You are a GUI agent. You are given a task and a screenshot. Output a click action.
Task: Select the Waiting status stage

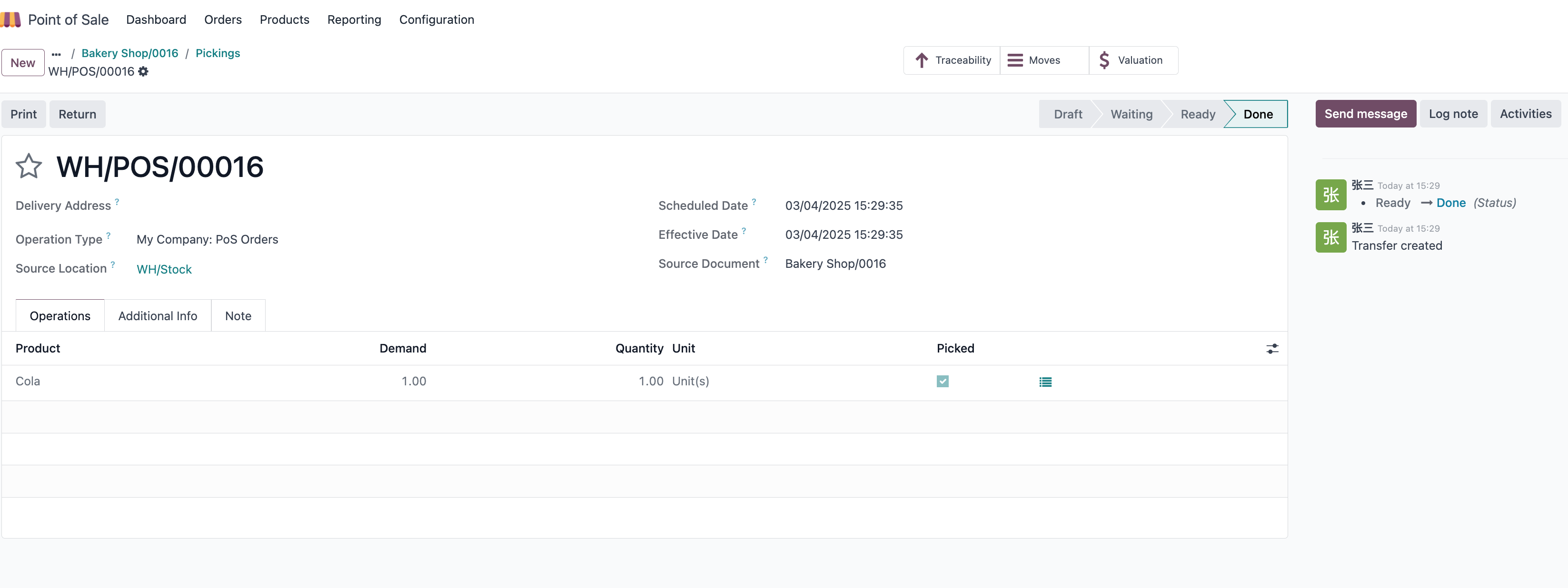pyautogui.click(x=1131, y=114)
